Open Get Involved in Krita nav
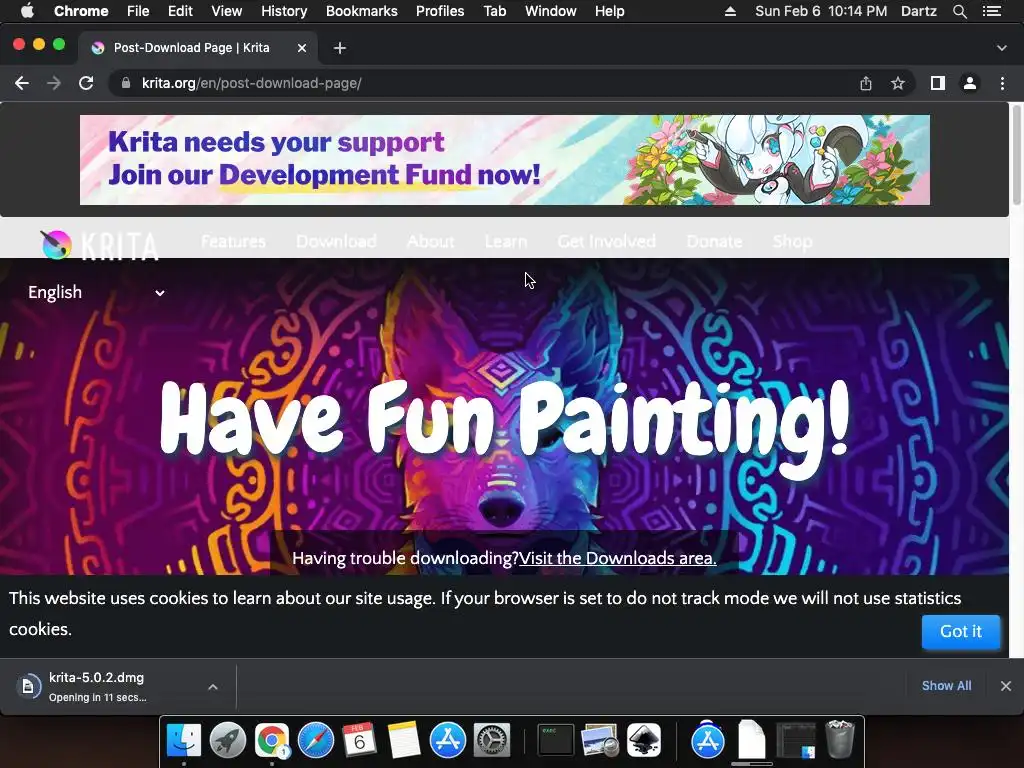 coord(607,242)
